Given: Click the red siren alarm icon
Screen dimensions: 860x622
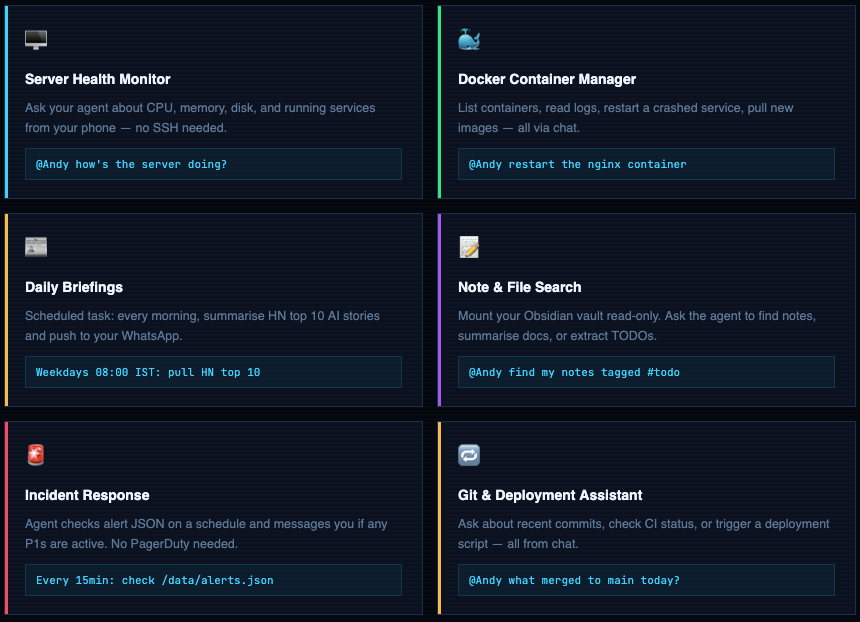Looking at the screenshot, I should point(36,456).
